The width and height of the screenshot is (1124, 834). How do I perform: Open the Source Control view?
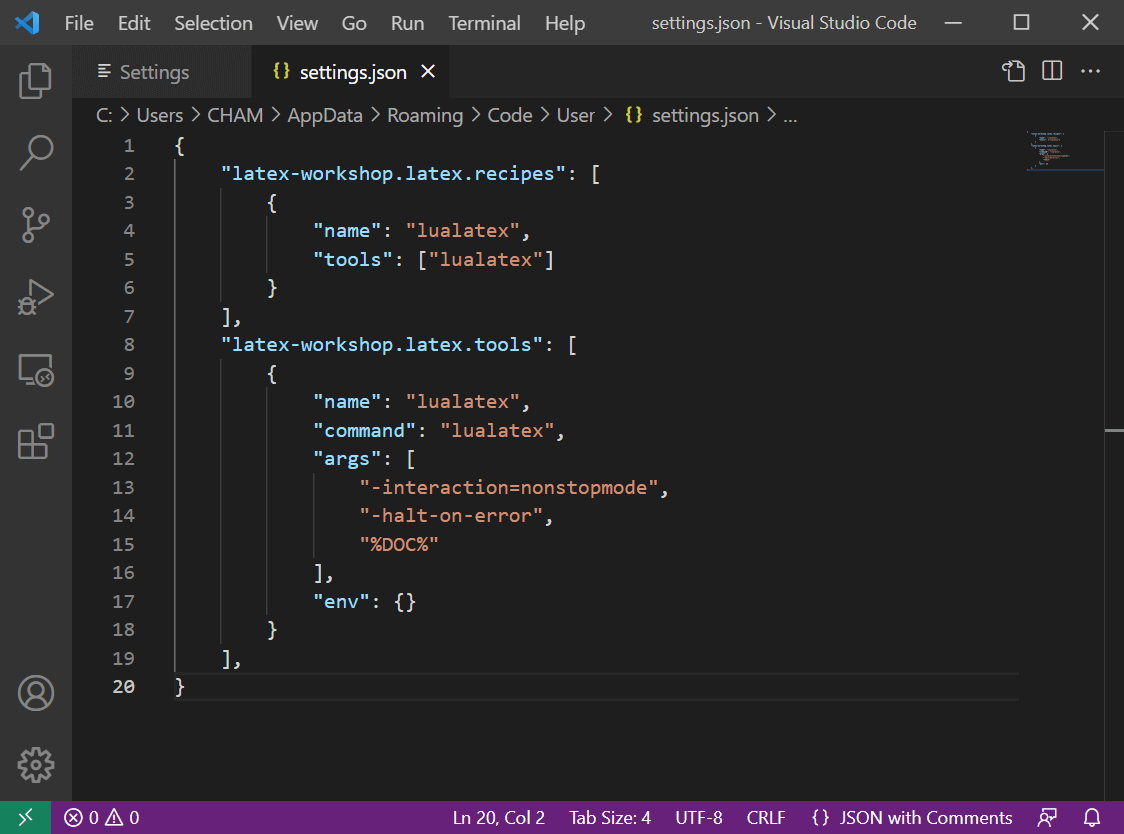click(36, 225)
